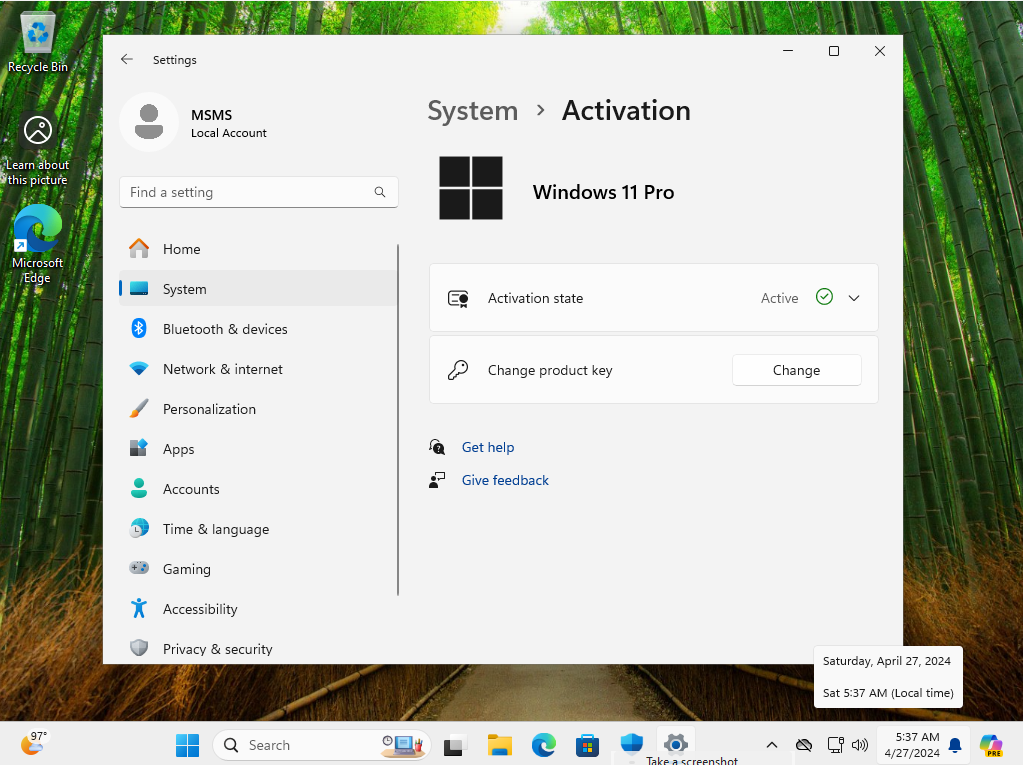Image resolution: width=1023 pixels, height=765 pixels.
Task: Open Bluetooth & devices settings
Action: 224,329
